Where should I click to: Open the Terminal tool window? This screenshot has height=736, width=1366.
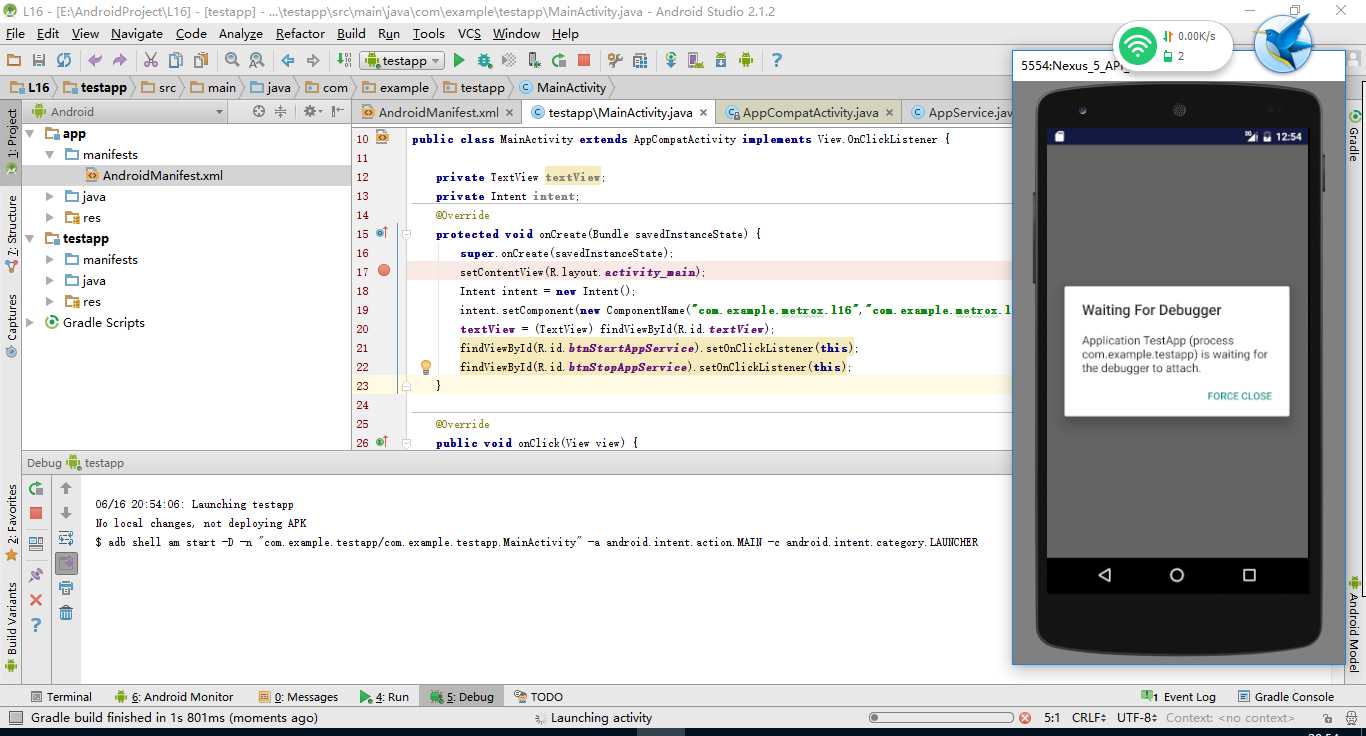(60, 697)
